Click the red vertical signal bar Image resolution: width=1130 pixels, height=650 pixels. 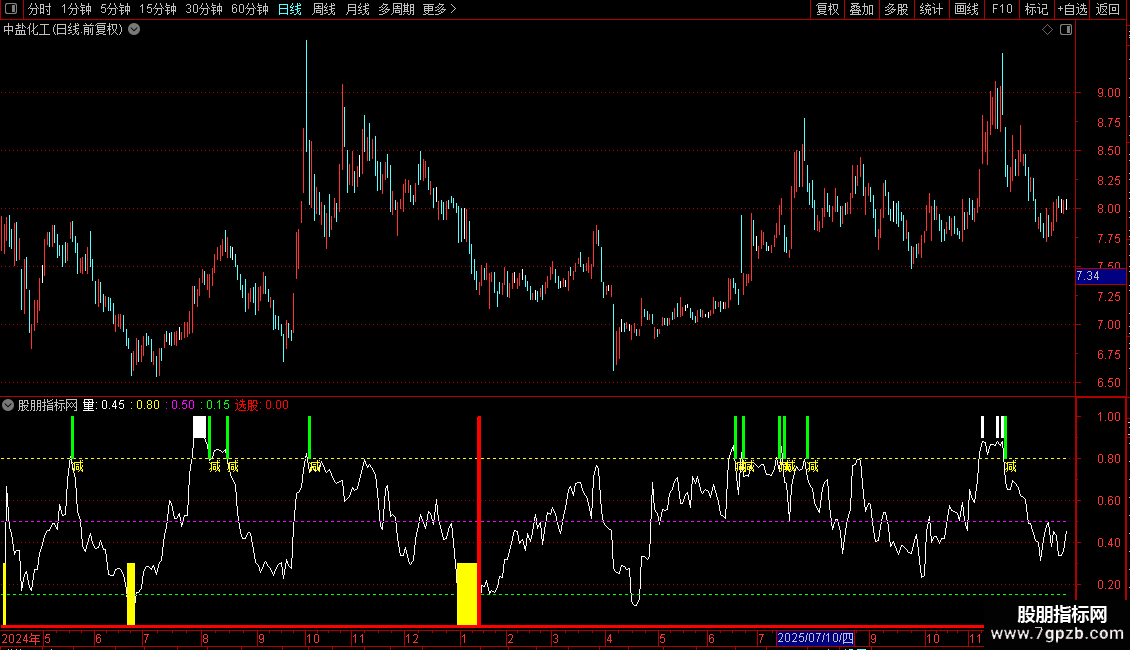tap(479, 520)
